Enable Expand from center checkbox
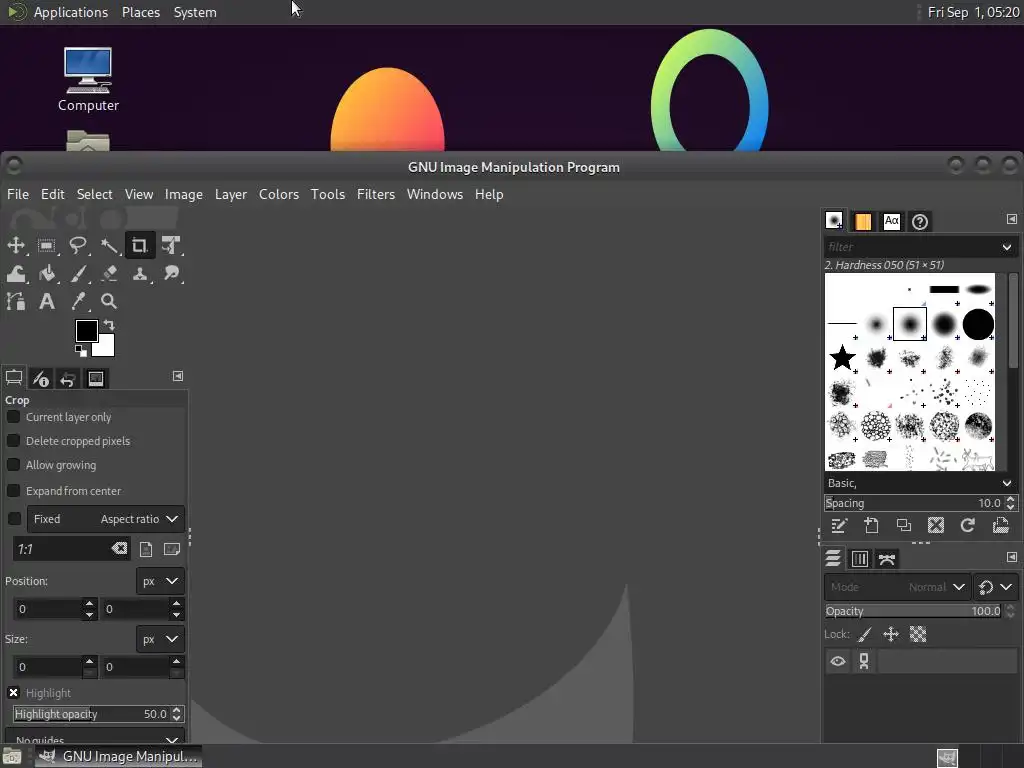This screenshot has height=768, width=1024. pyautogui.click(x=13, y=490)
